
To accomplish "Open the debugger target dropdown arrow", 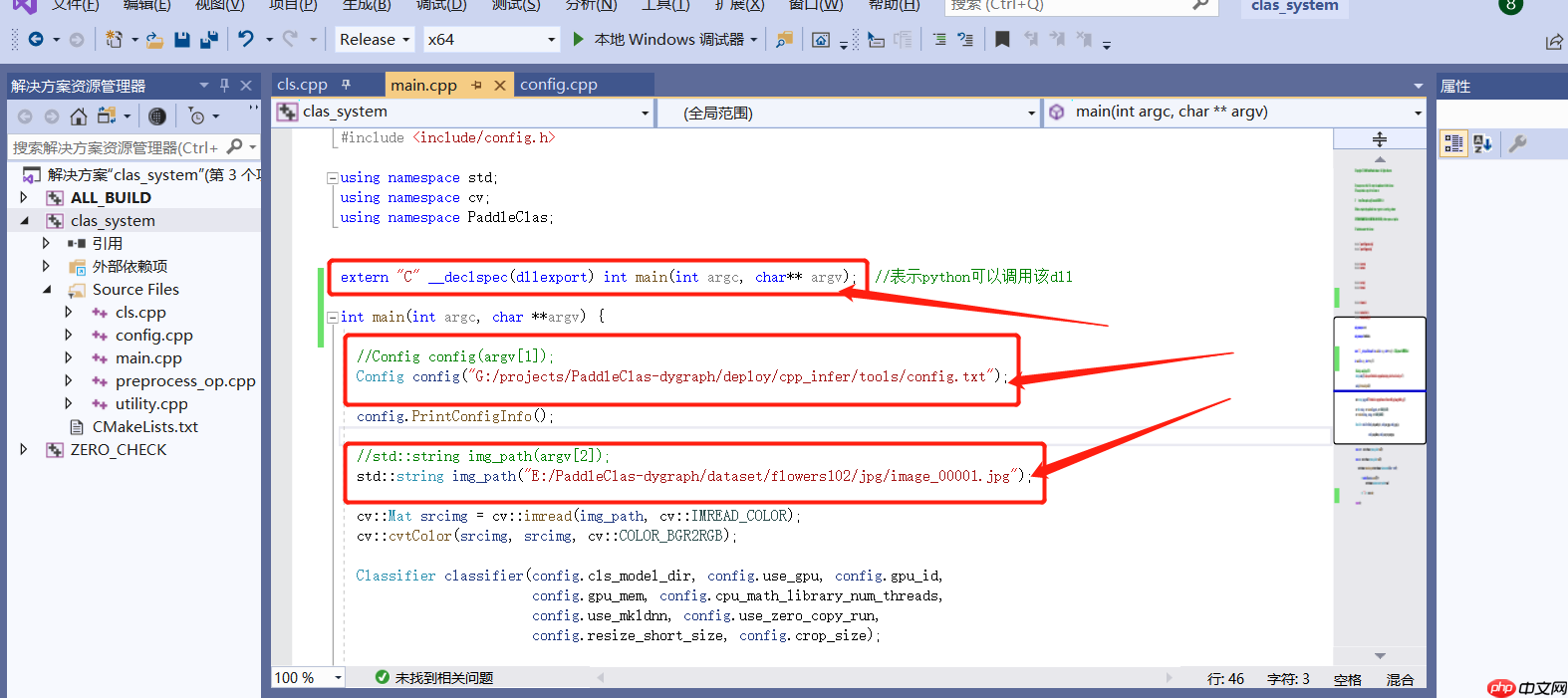I will (x=754, y=40).
